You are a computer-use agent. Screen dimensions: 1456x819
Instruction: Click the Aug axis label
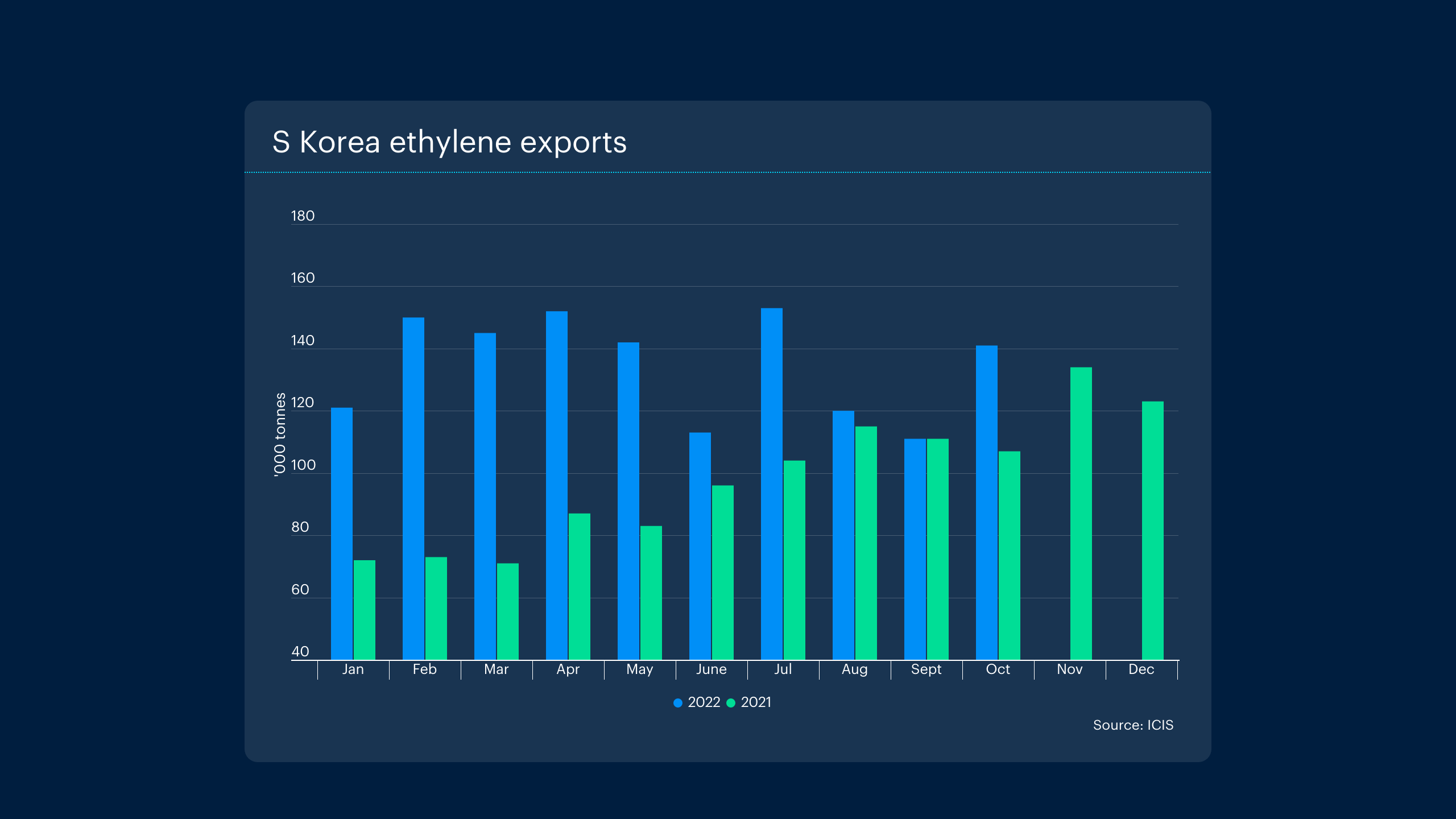[x=854, y=669]
